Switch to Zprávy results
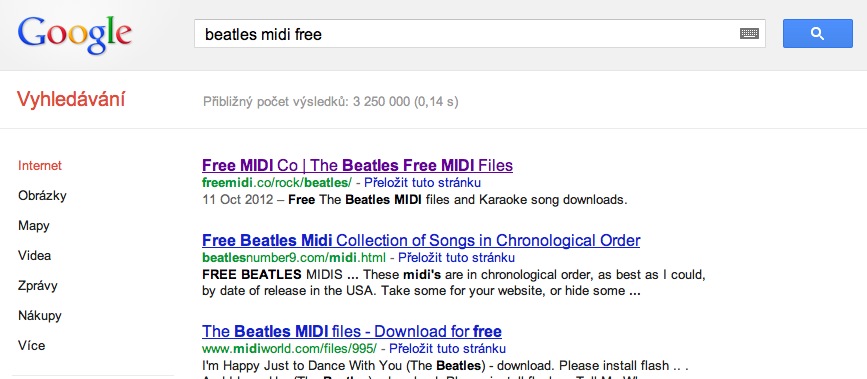The height and width of the screenshot is (379, 867). (x=38, y=286)
